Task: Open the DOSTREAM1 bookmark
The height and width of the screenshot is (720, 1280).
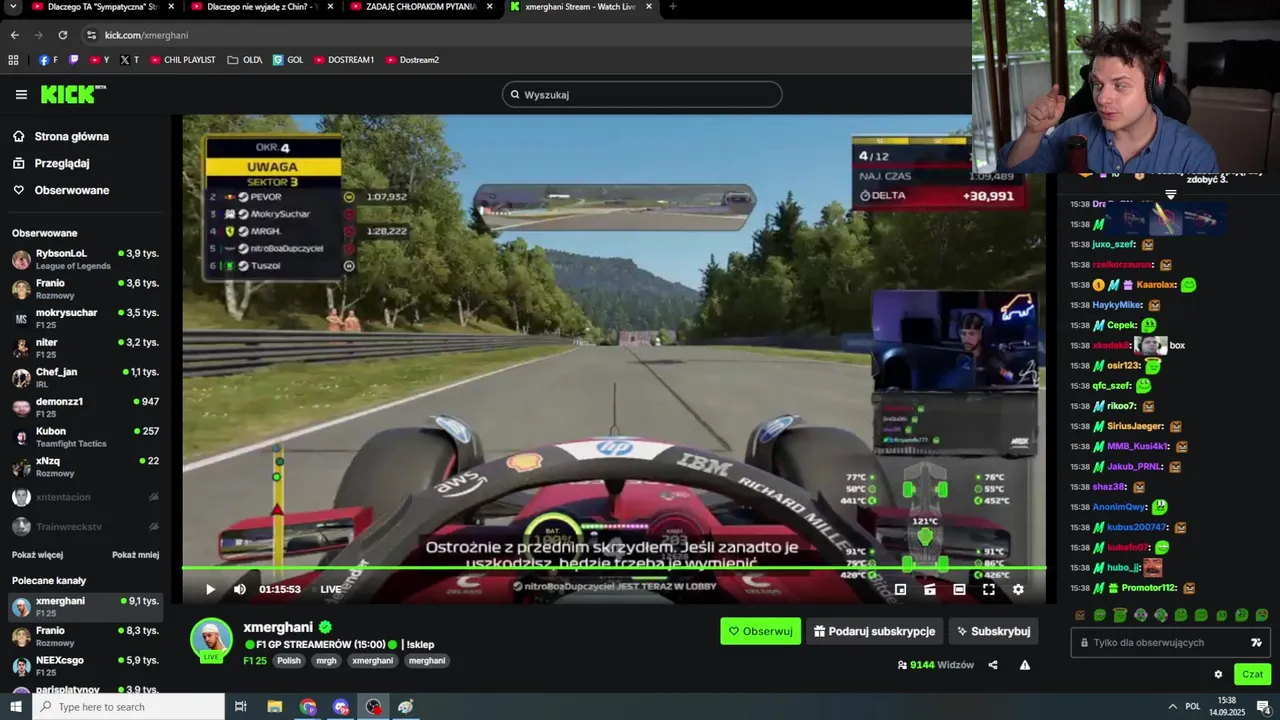Action: tap(344, 60)
